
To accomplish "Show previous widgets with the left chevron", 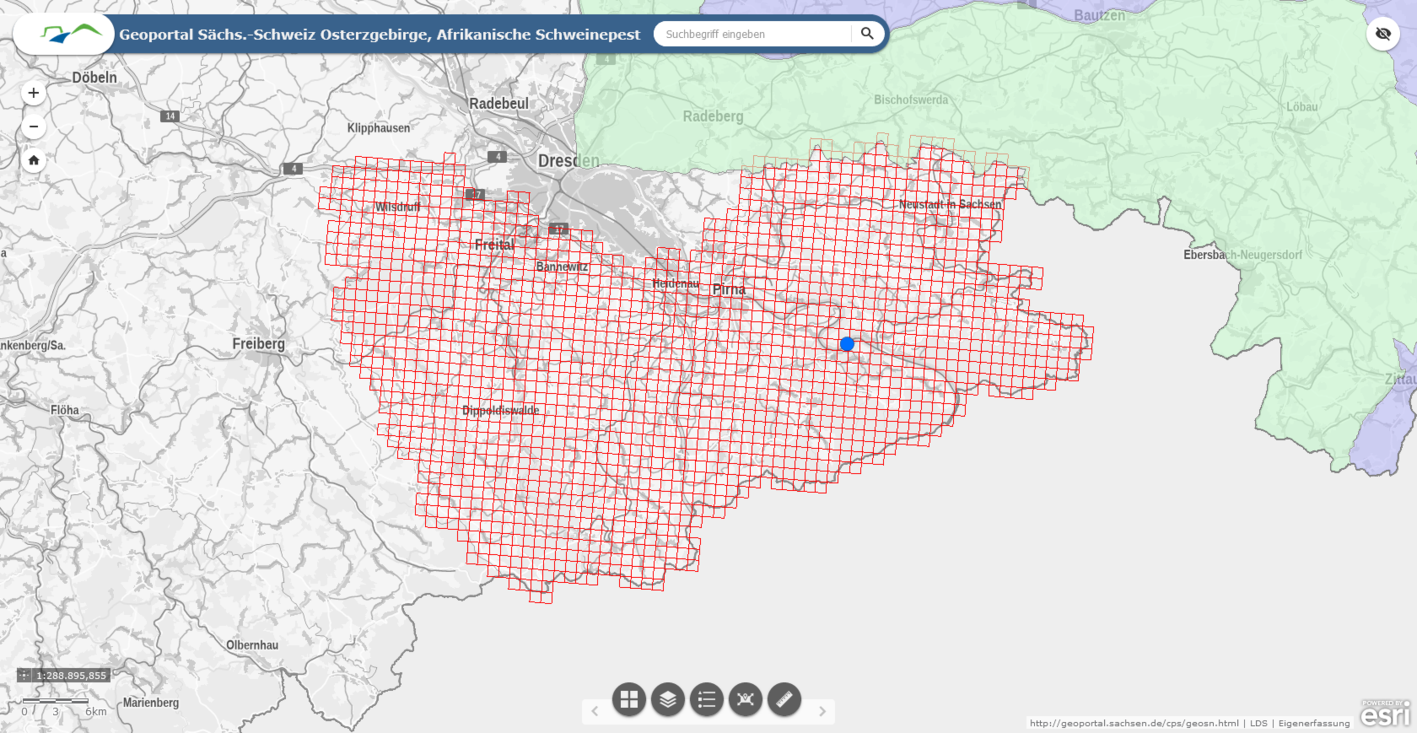I will click(594, 711).
